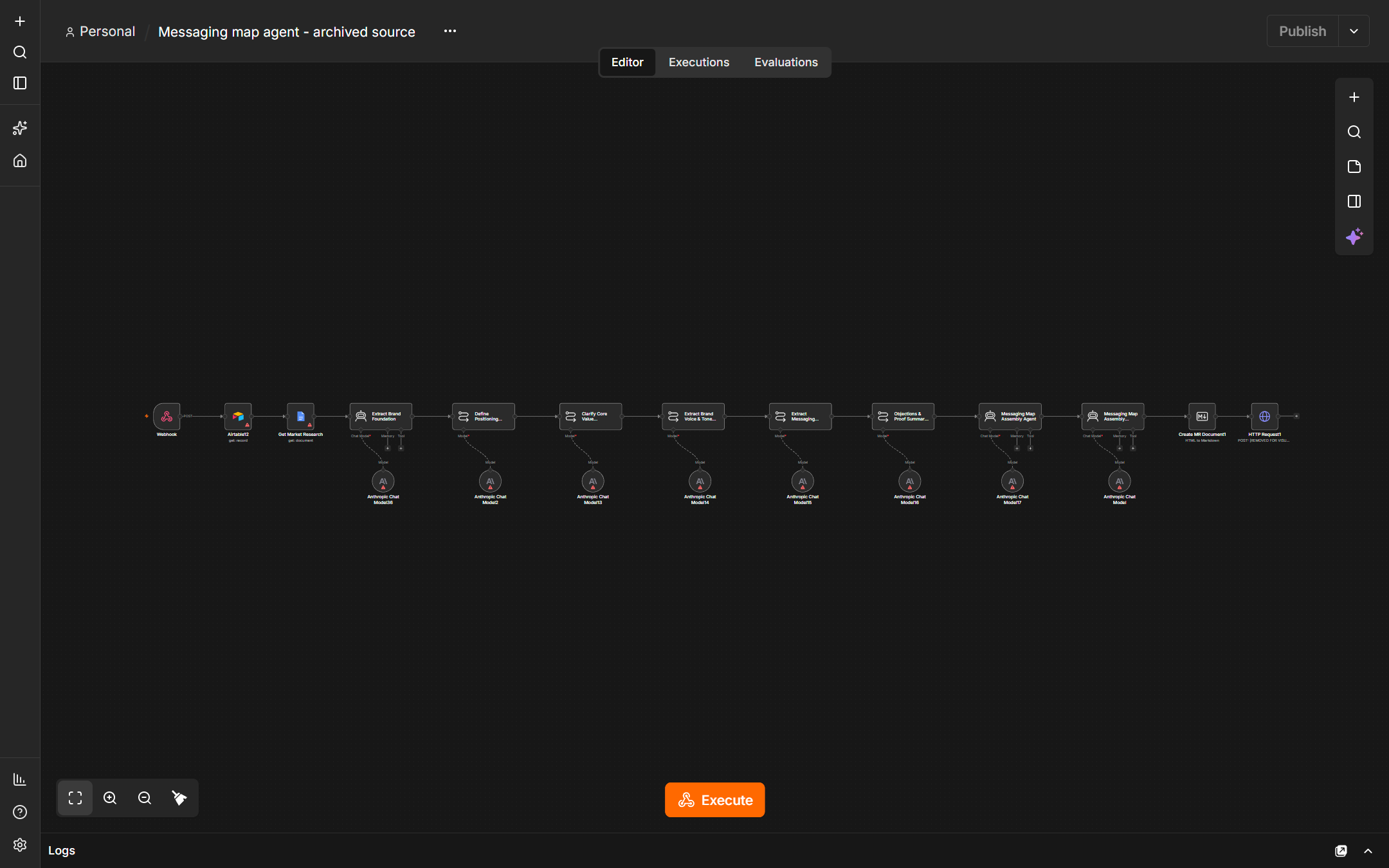Click the Webhook trigger node icon
The width and height of the screenshot is (1389, 868).
[x=167, y=417]
